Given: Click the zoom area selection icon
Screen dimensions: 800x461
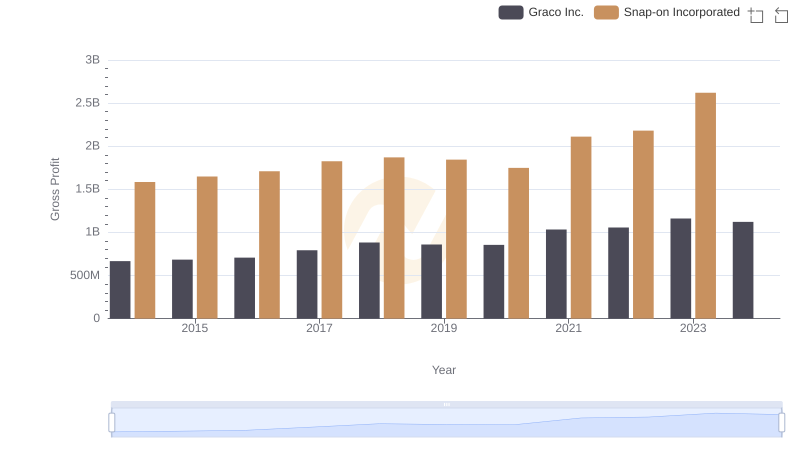Looking at the screenshot, I should pyautogui.click(x=756, y=15).
